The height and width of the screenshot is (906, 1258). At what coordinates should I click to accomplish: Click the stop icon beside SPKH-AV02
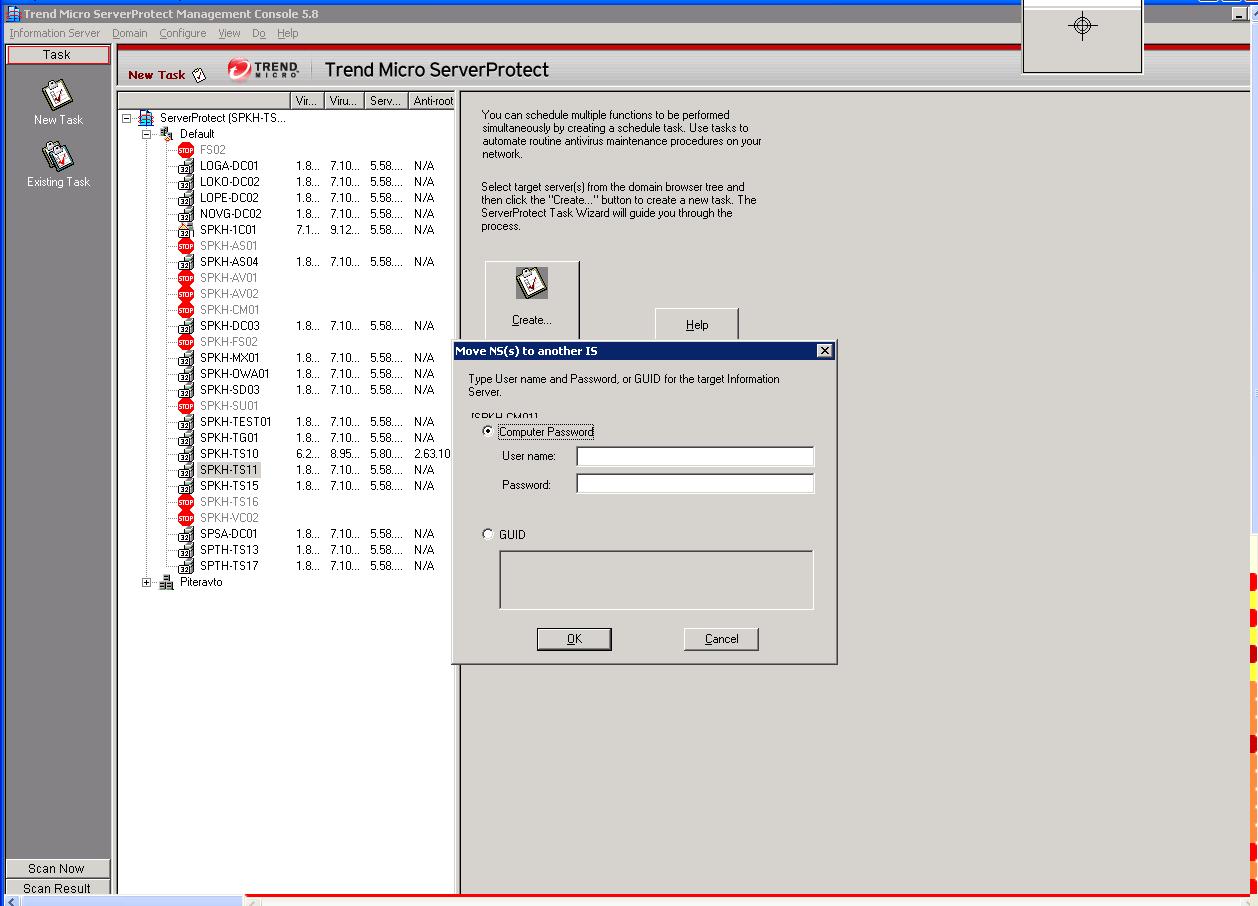pos(186,294)
